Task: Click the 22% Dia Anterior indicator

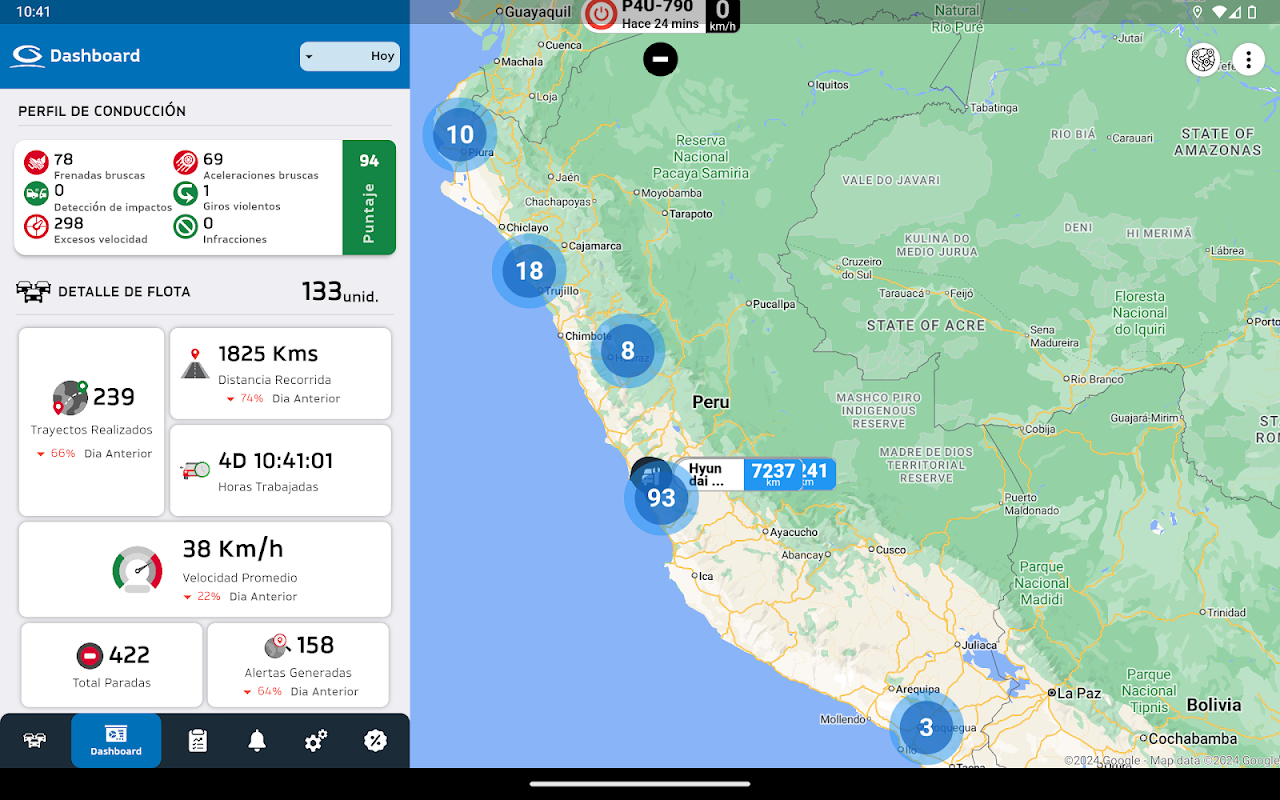Action: coord(240,597)
